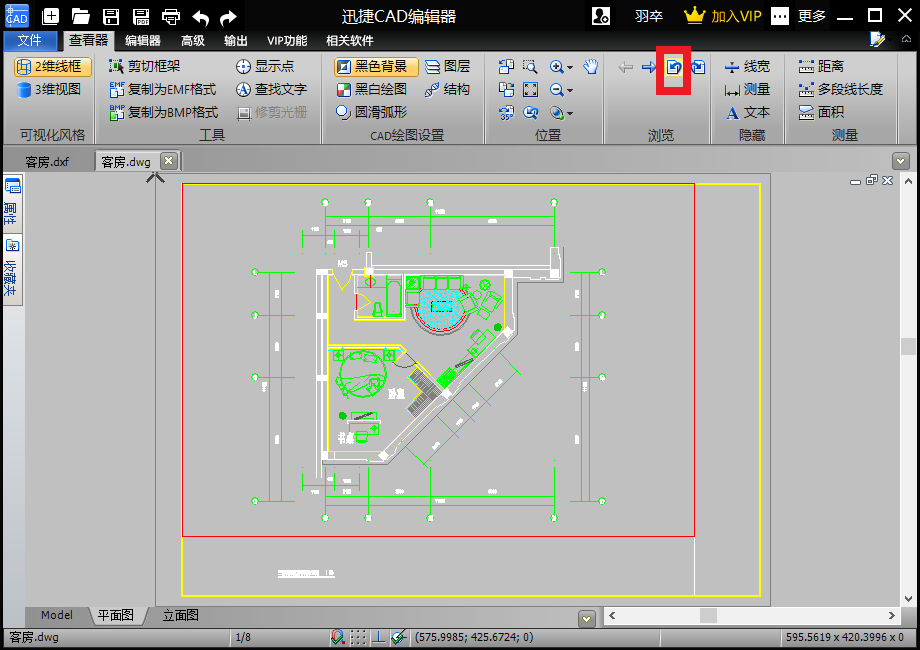The height and width of the screenshot is (650, 920).
Task: Switch to the Model layout tab
Action: coord(57,615)
